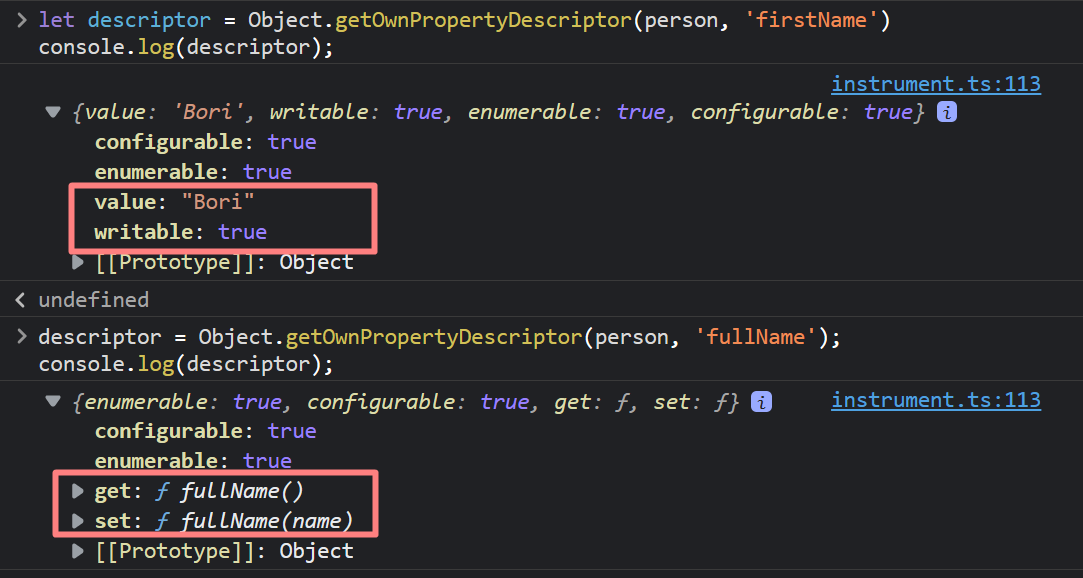The width and height of the screenshot is (1083, 578).
Task: Click the return arrow beside undefined
Action: [21, 300]
